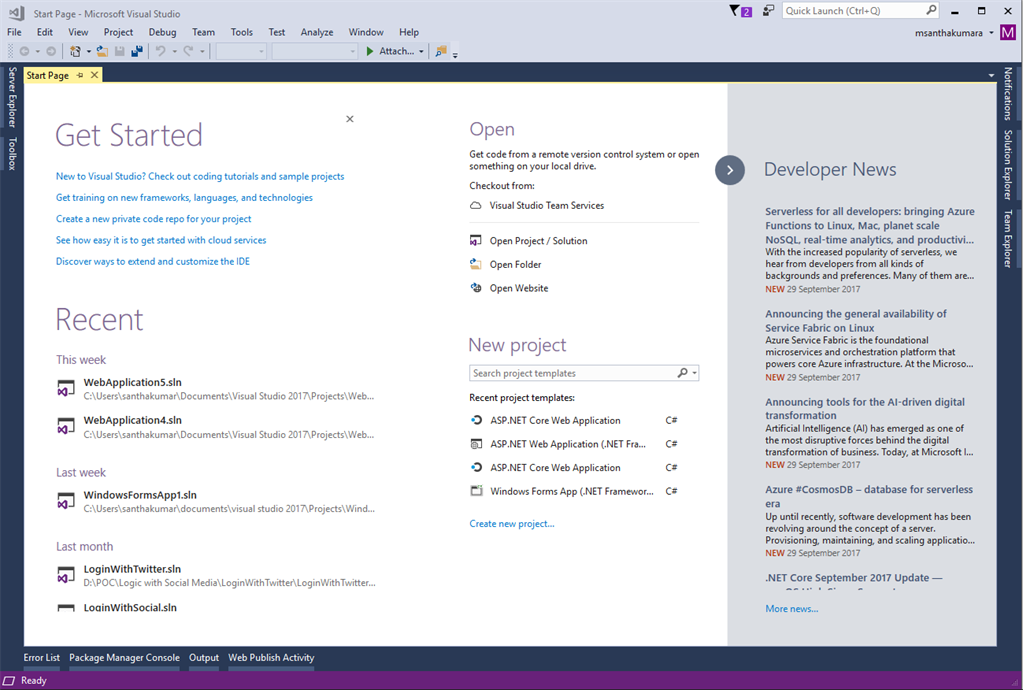Click the New Project toolbar icon
This screenshot has height=690, width=1023.
pos(76,51)
